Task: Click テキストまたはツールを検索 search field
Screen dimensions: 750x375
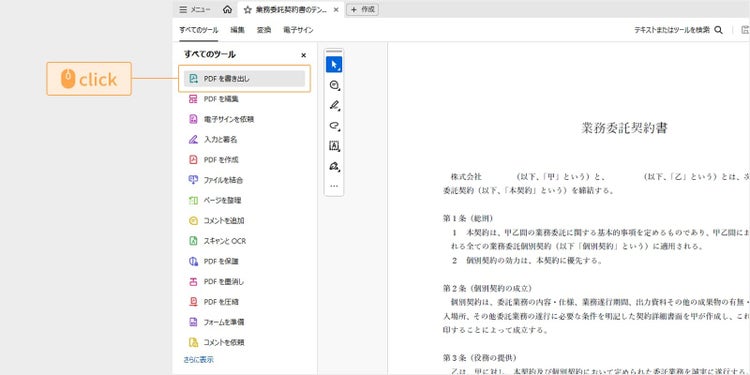Action: (672, 30)
